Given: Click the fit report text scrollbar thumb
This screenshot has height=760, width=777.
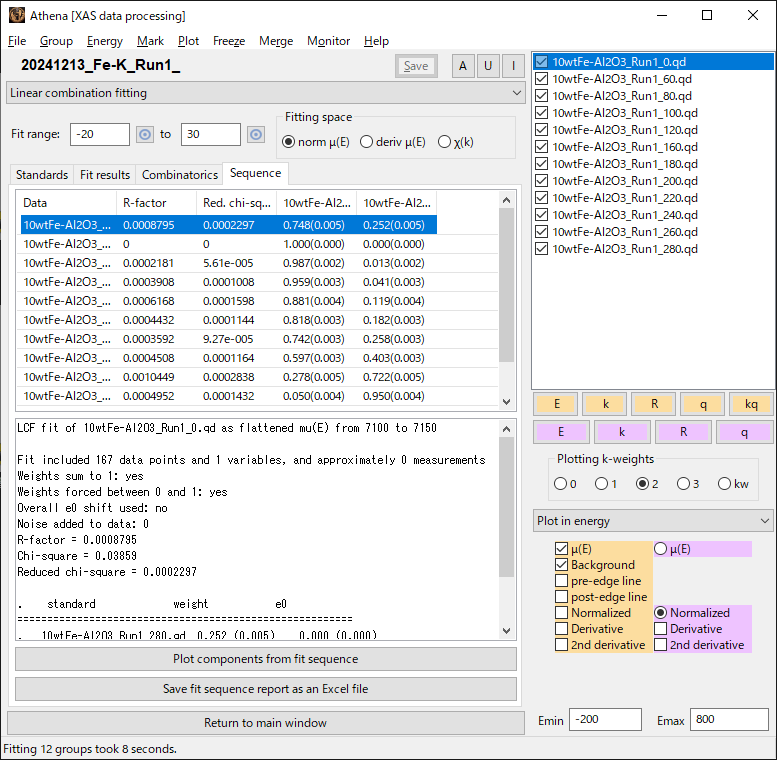Looking at the screenshot, I should pyautogui.click(x=506, y=507).
